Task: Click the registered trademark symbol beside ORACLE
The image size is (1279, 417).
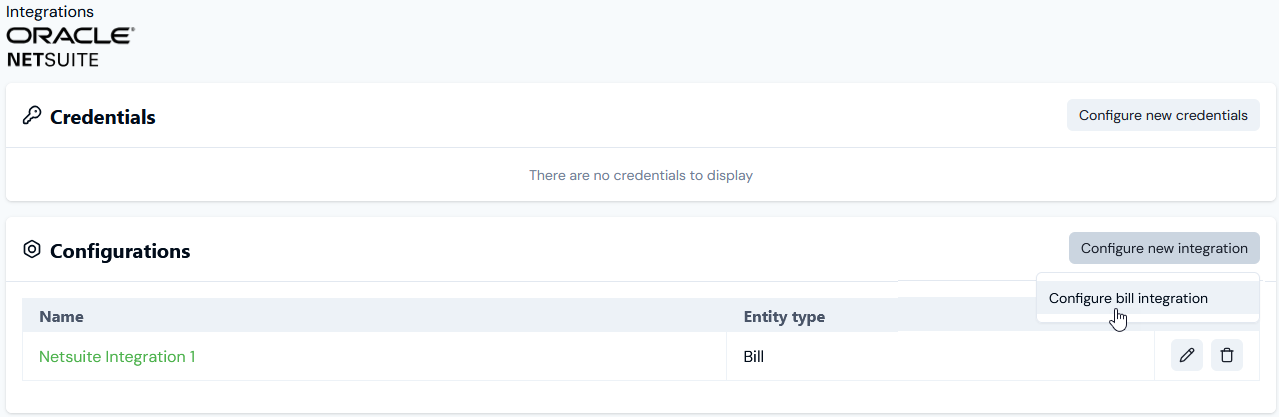Action: click(132, 30)
